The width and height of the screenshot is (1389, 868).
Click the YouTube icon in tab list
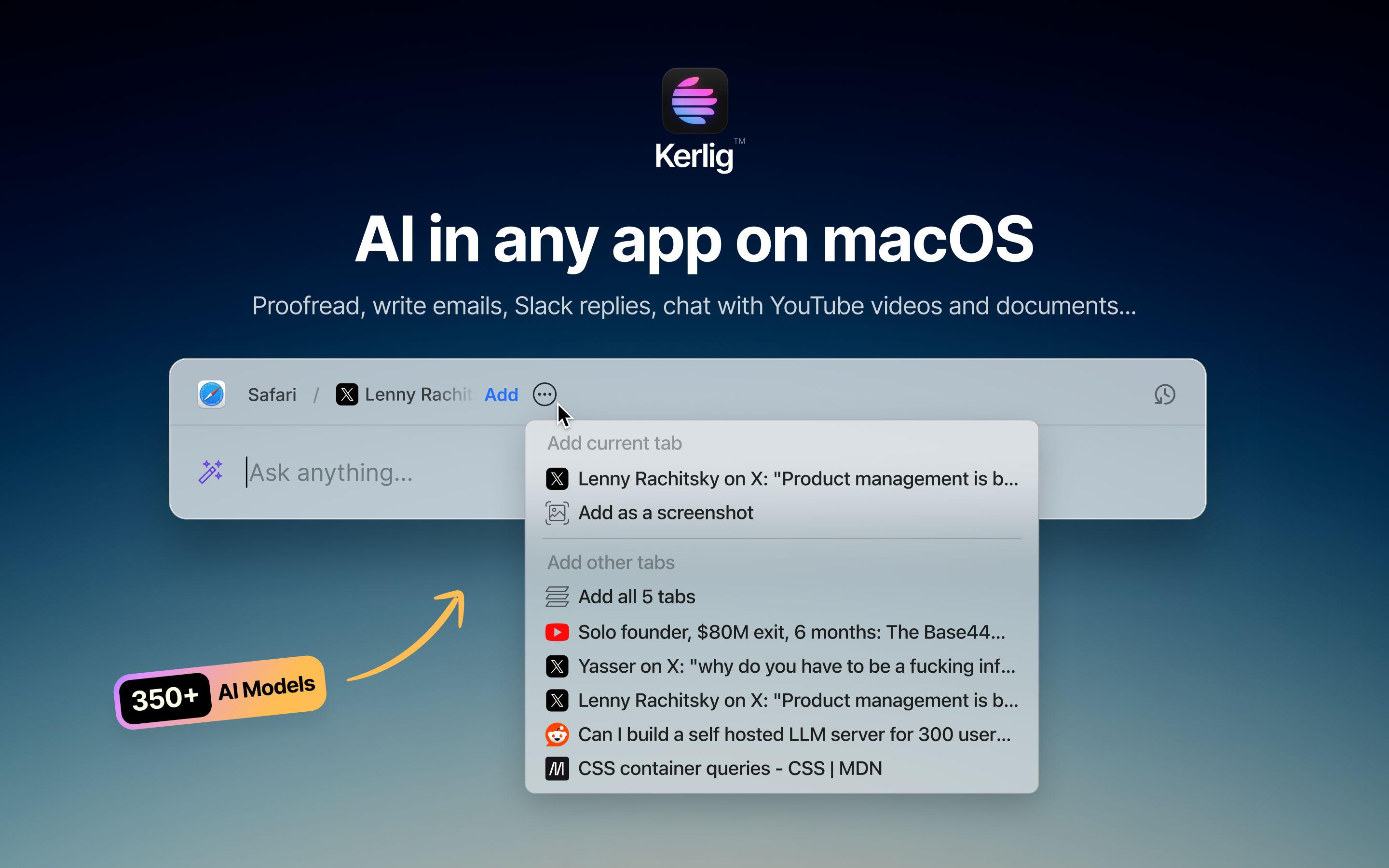coord(557,632)
